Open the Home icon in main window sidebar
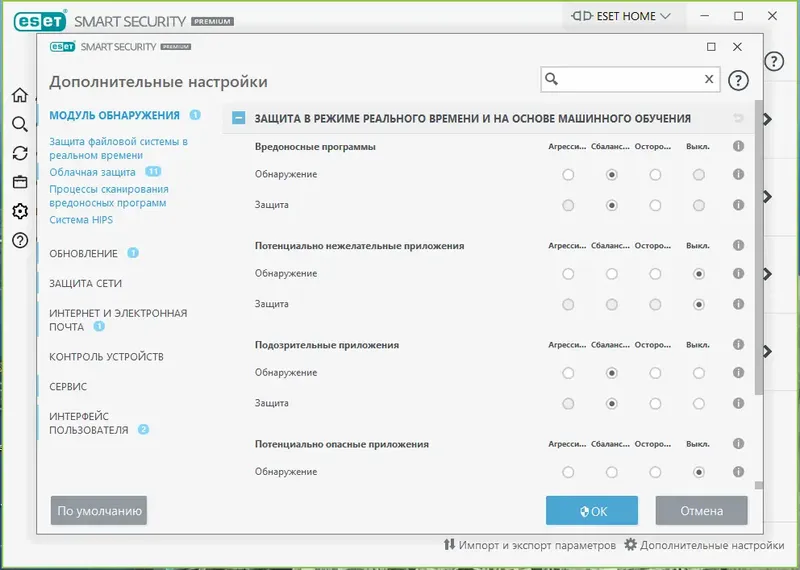This screenshot has height=570, width=800. coord(20,94)
